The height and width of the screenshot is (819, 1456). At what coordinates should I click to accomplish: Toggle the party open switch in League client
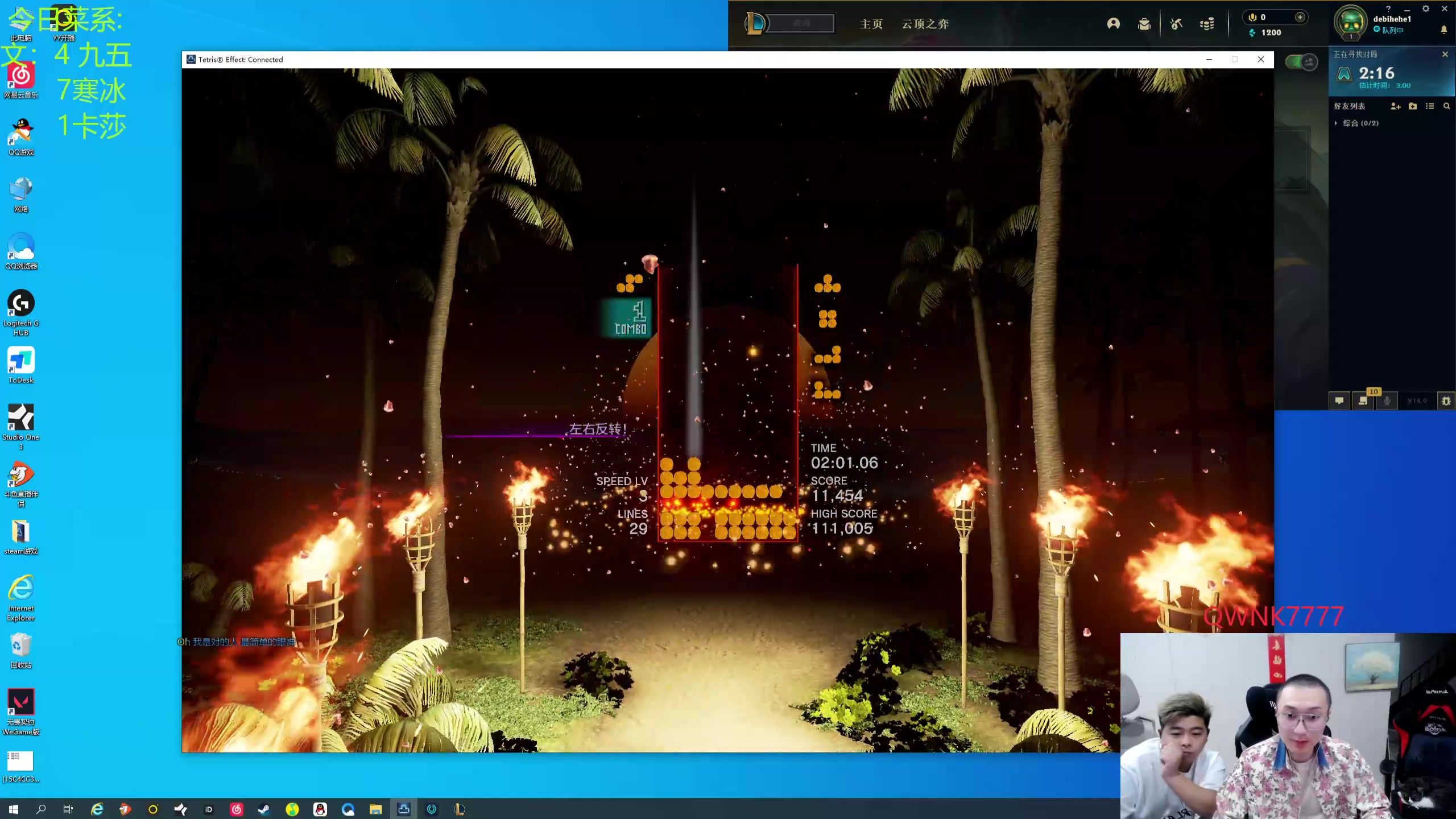1301,61
